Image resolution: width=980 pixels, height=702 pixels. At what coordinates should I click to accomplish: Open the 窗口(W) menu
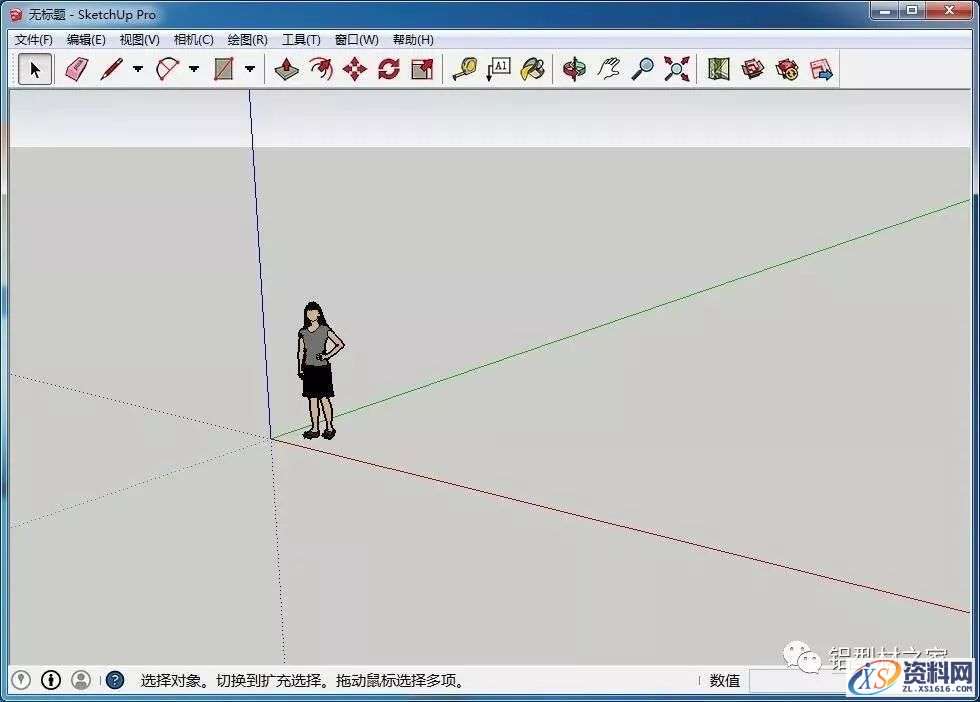pos(355,40)
